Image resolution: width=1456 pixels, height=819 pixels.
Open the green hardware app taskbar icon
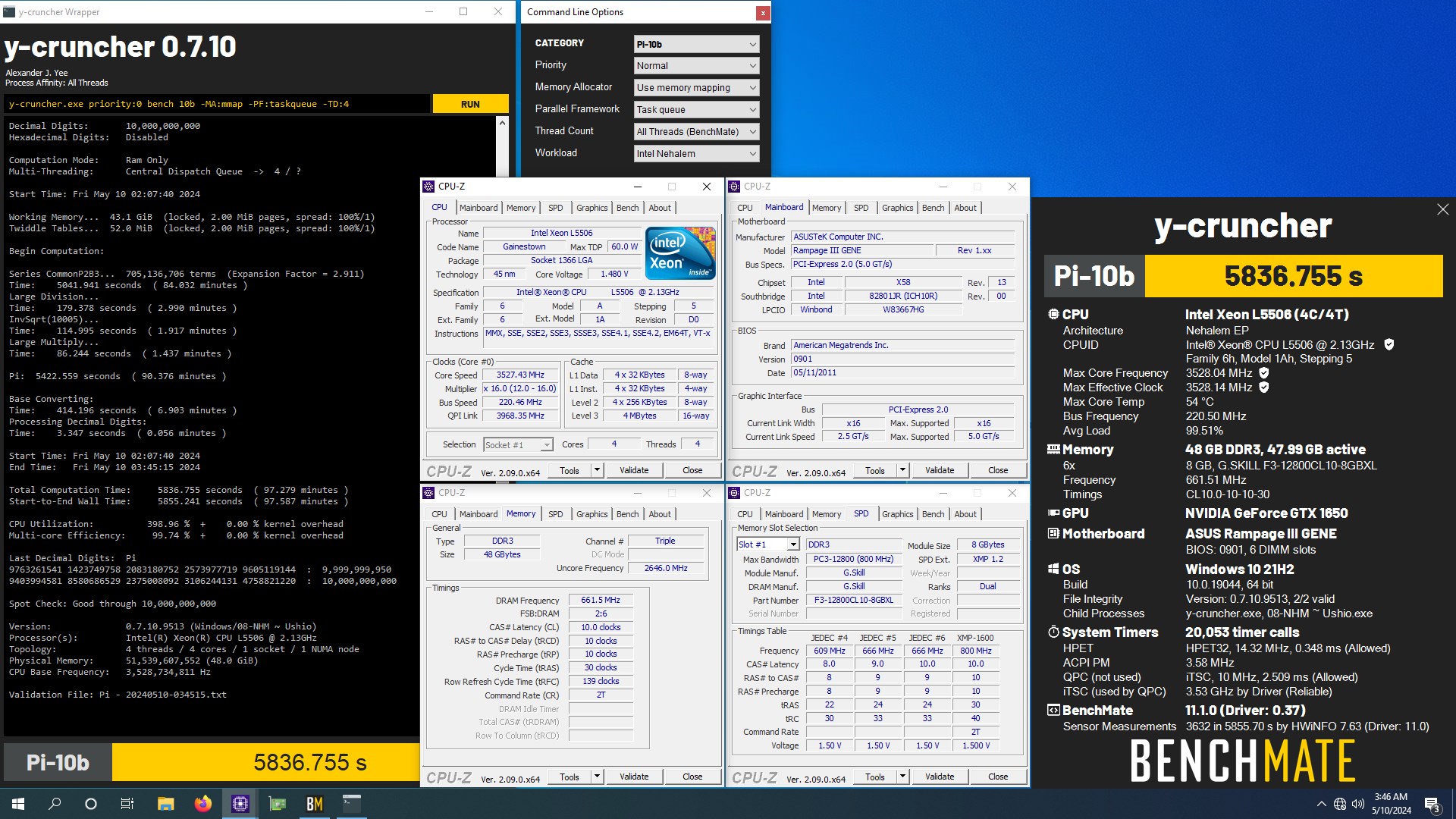(277, 804)
